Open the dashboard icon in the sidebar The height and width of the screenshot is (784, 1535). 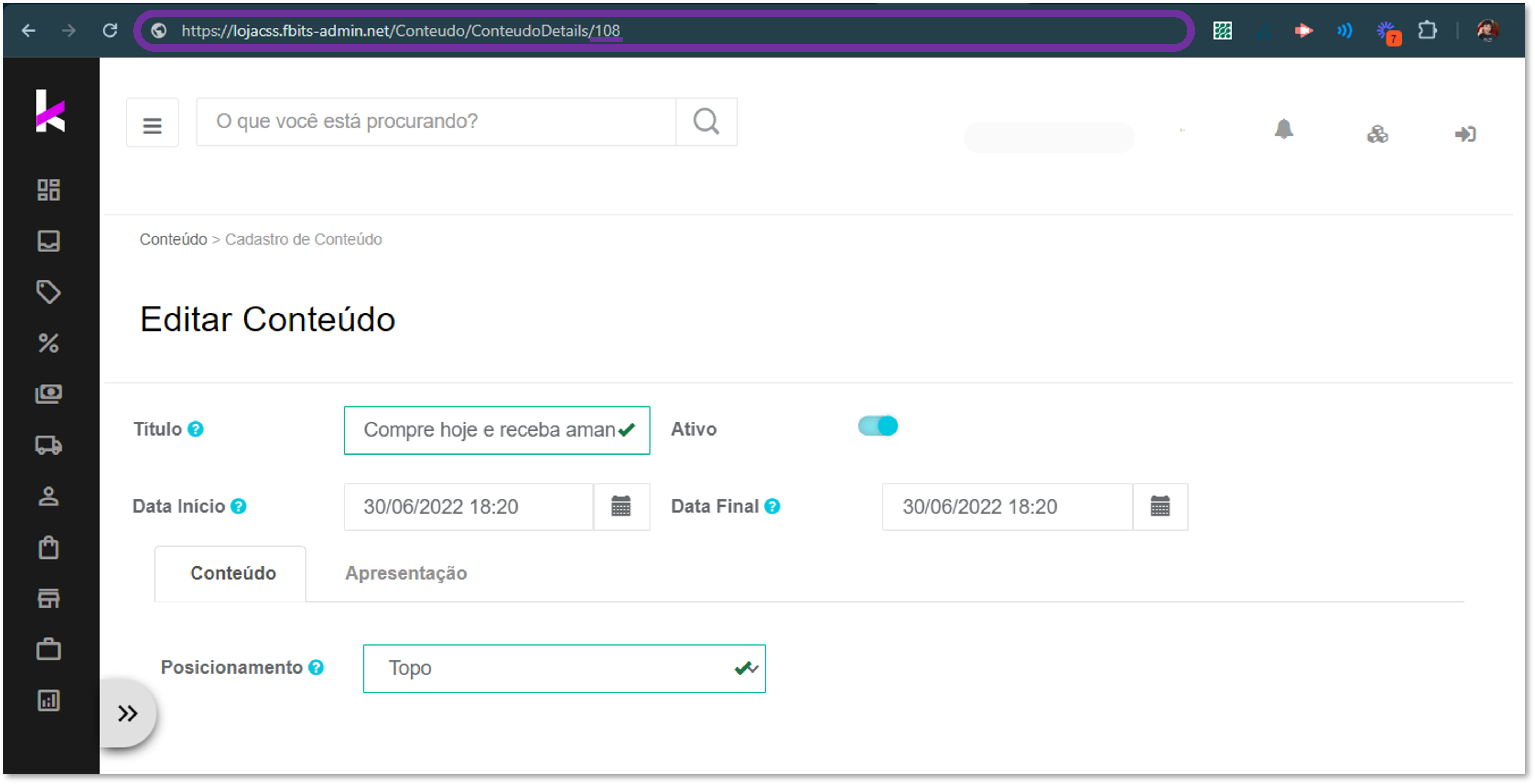49,190
